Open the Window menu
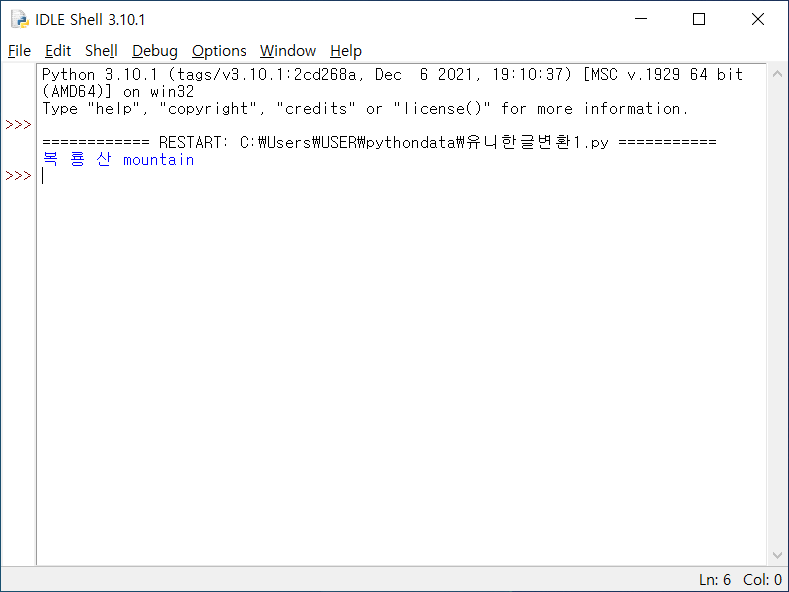789x592 pixels. click(x=288, y=51)
